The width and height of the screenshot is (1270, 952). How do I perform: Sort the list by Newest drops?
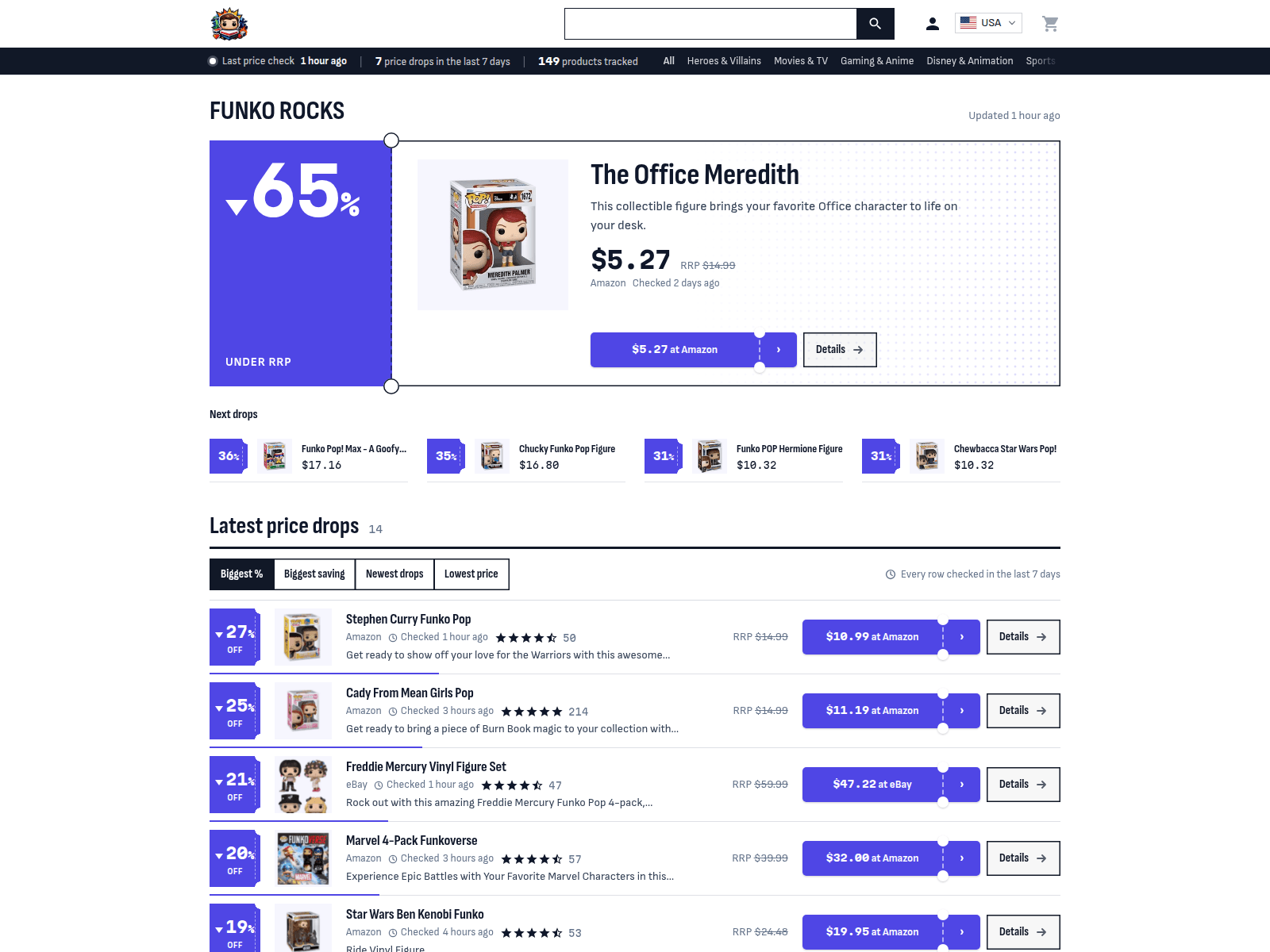[394, 574]
